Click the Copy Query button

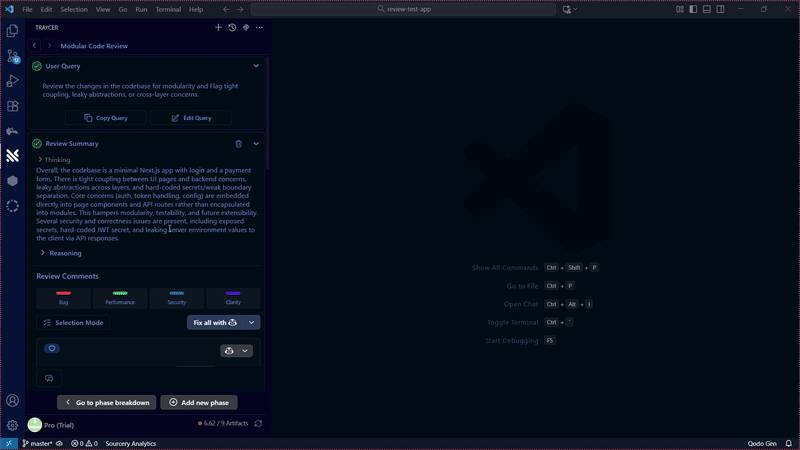[x=106, y=118]
